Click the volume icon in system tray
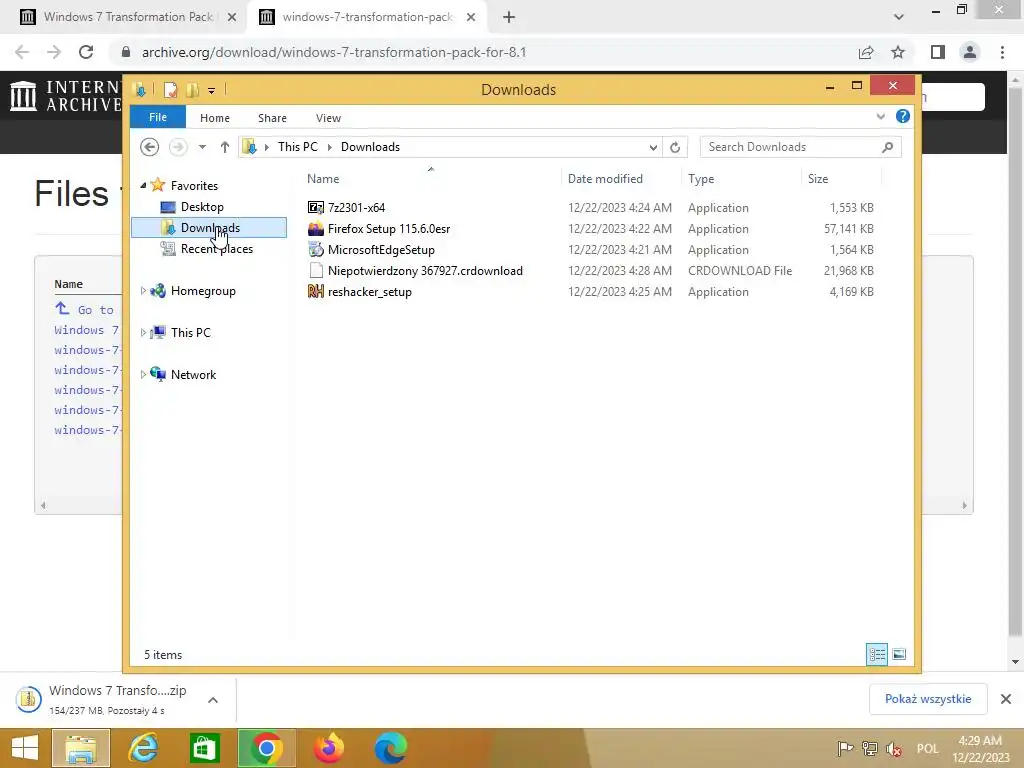 [894, 748]
